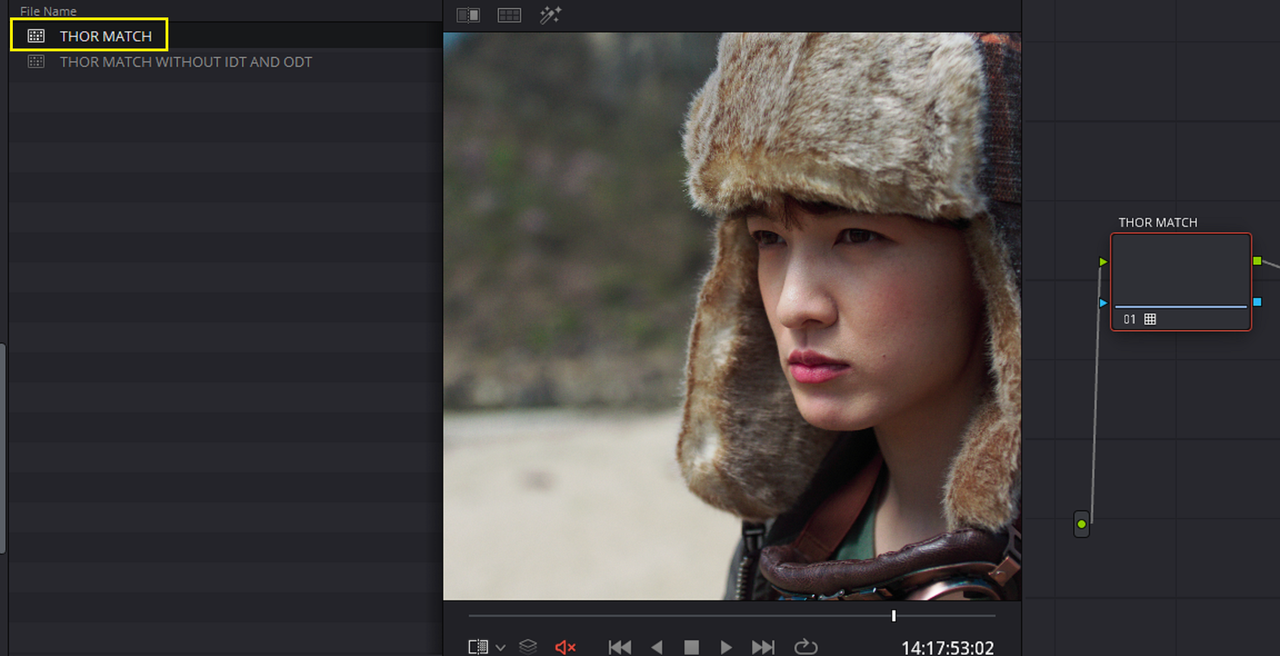Image resolution: width=1280 pixels, height=656 pixels.
Task: Jump to the first frame
Action: pos(620,647)
